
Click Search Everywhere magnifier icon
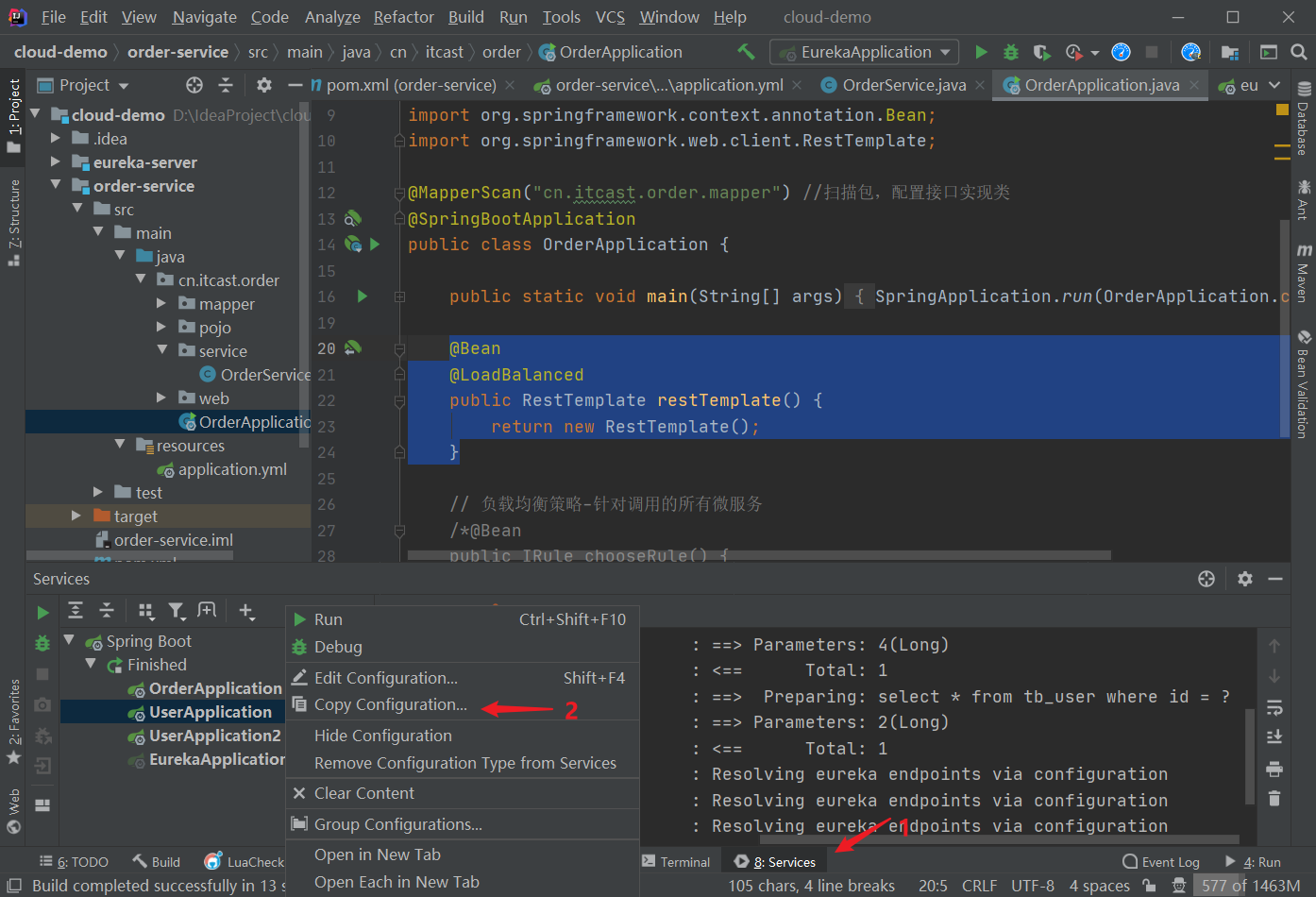pos(1299,53)
